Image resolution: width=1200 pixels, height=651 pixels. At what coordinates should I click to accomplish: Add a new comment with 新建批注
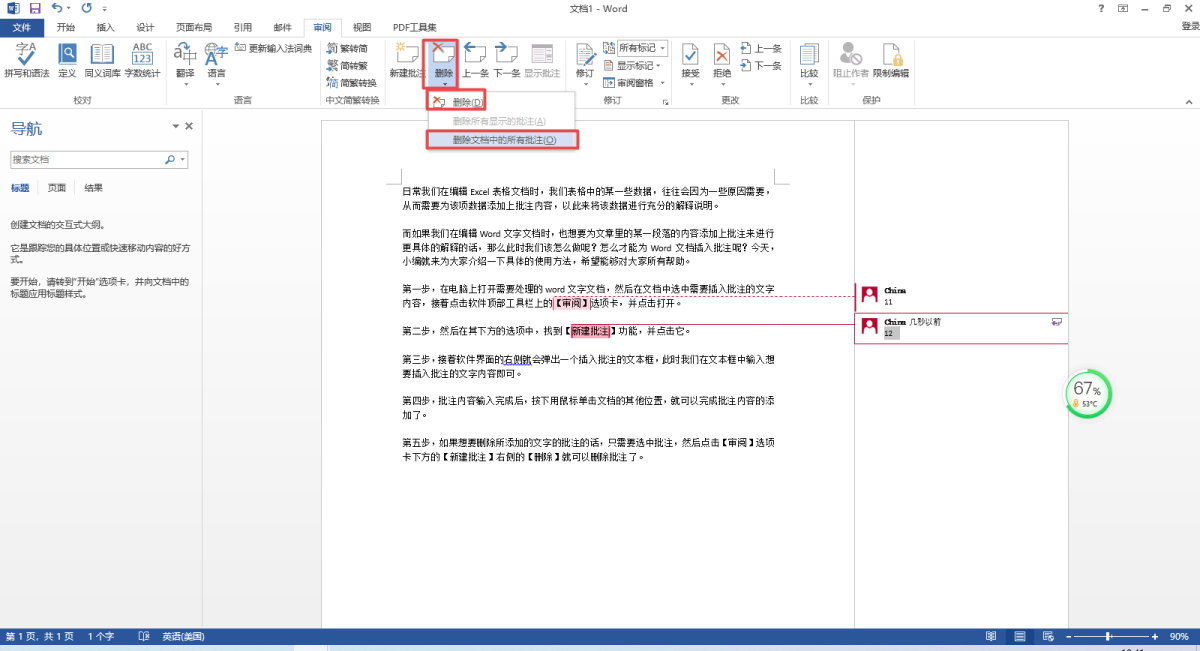407,60
